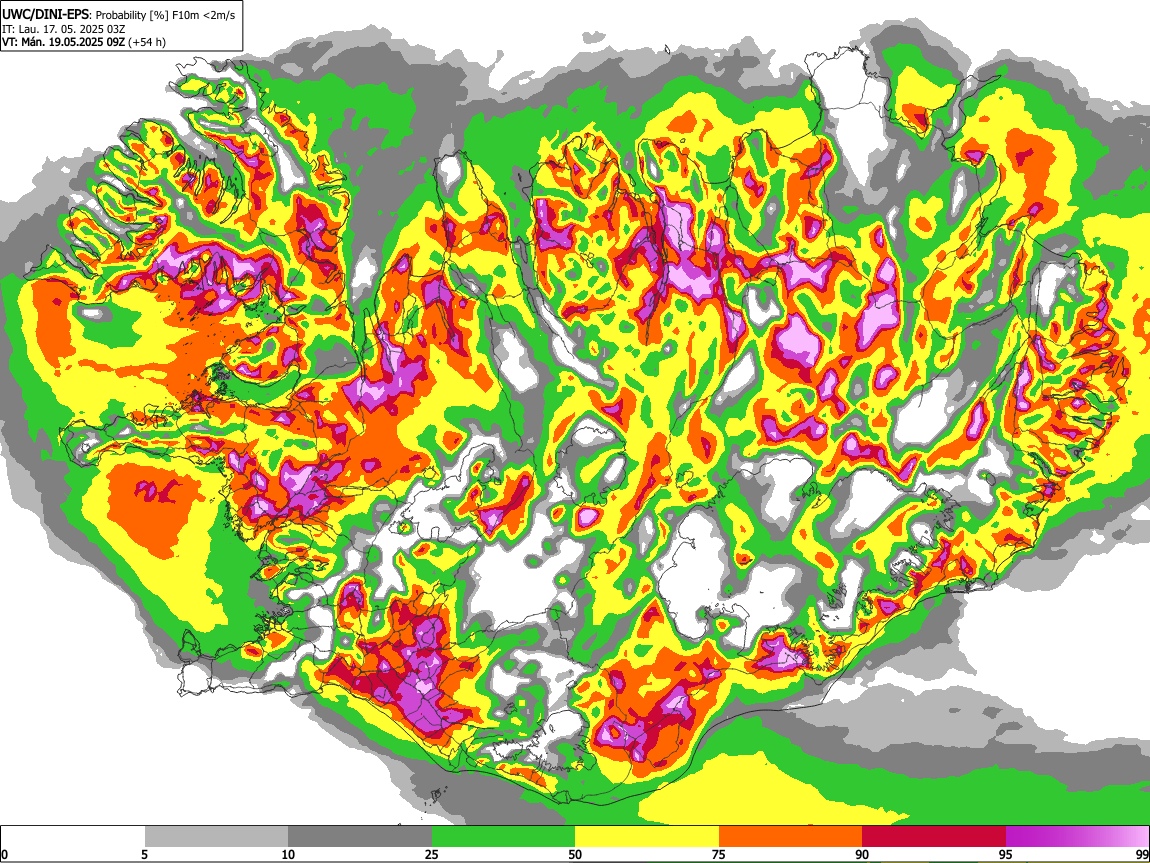The height and width of the screenshot is (863, 1150).
Task: Click the light gray 5–10% legend swatch
Action: click(x=216, y=837)
